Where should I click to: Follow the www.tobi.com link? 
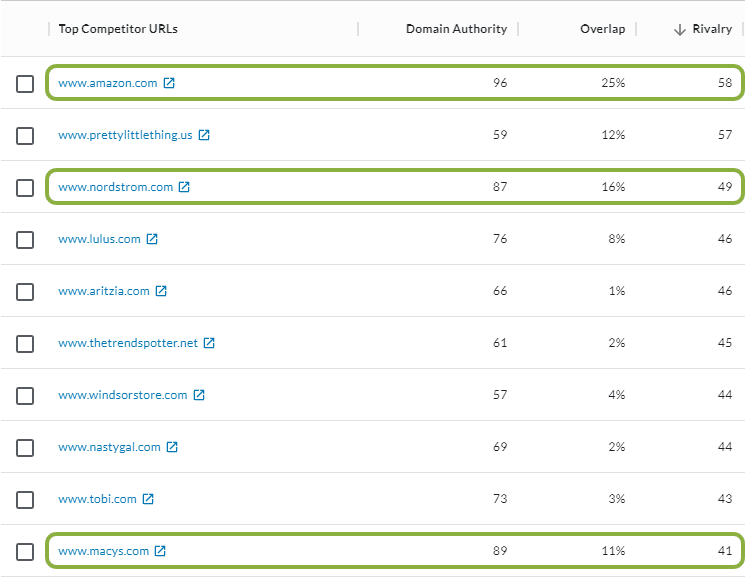(97, 499)
